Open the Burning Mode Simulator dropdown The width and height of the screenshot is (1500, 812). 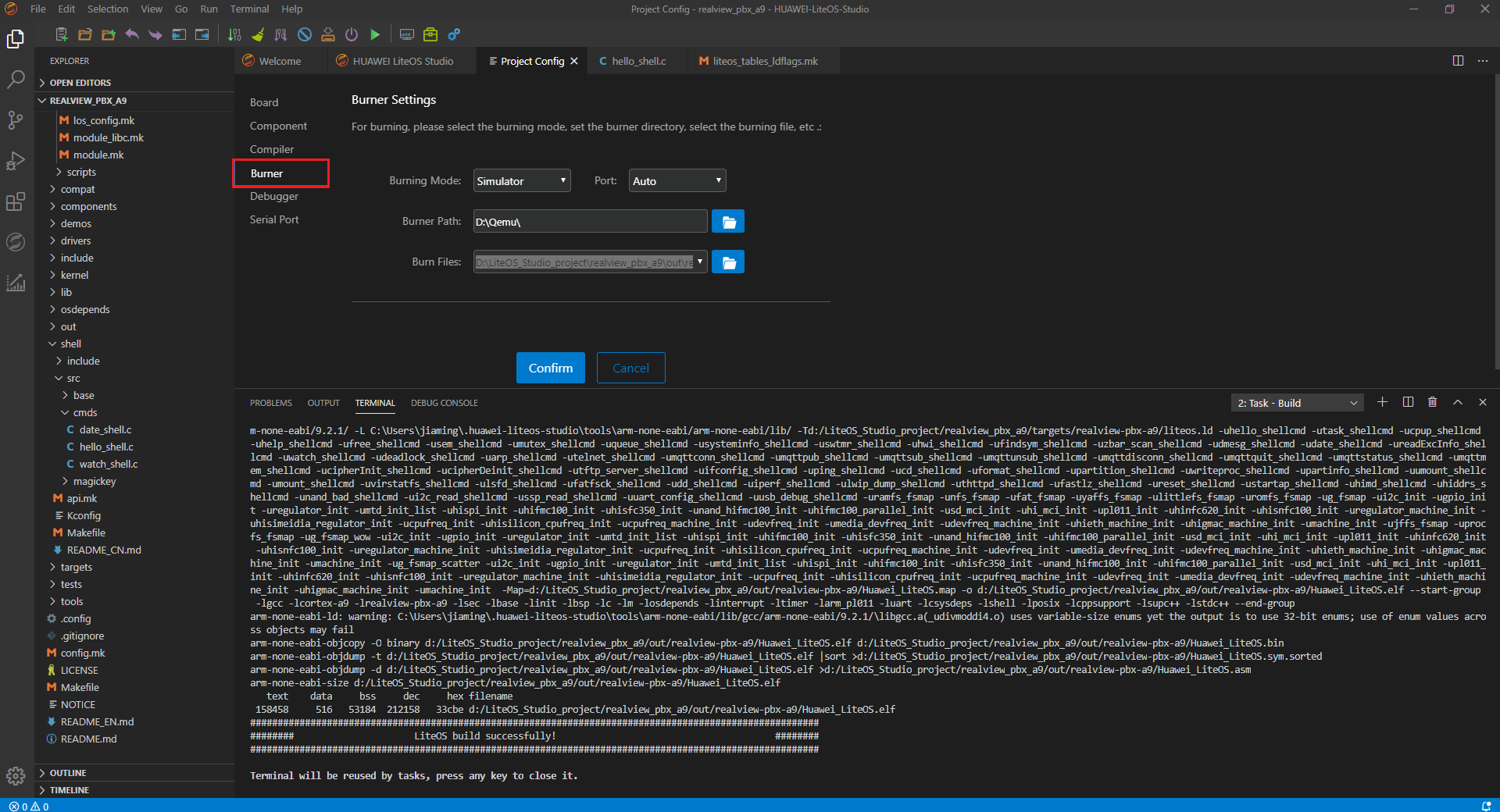click(522, 181)
